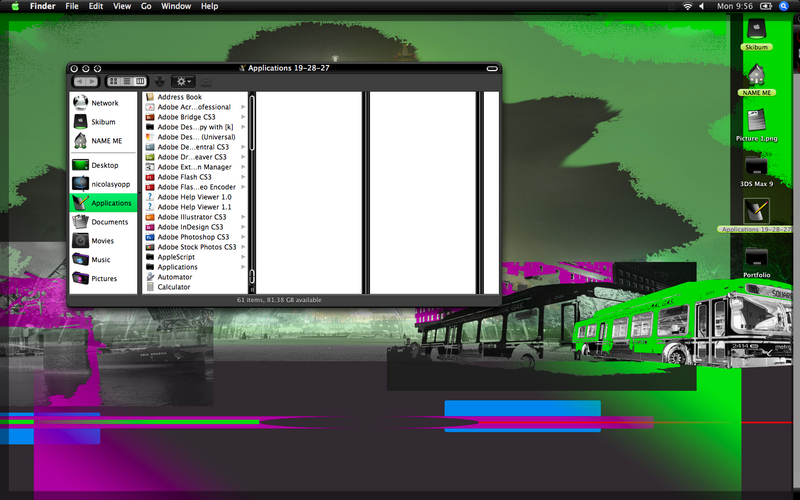Expand Adobe Bridge CS3 folder arrow
Image resolution: width=800 pixels, height=500 pixels.
(243, 117)
